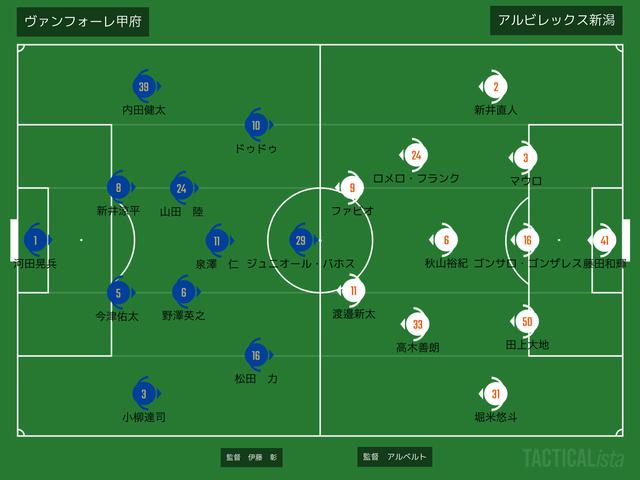Click player name label 秋山裕紀
The width and height of the screenshot is (640, 480).
click(x=447, y=263)
